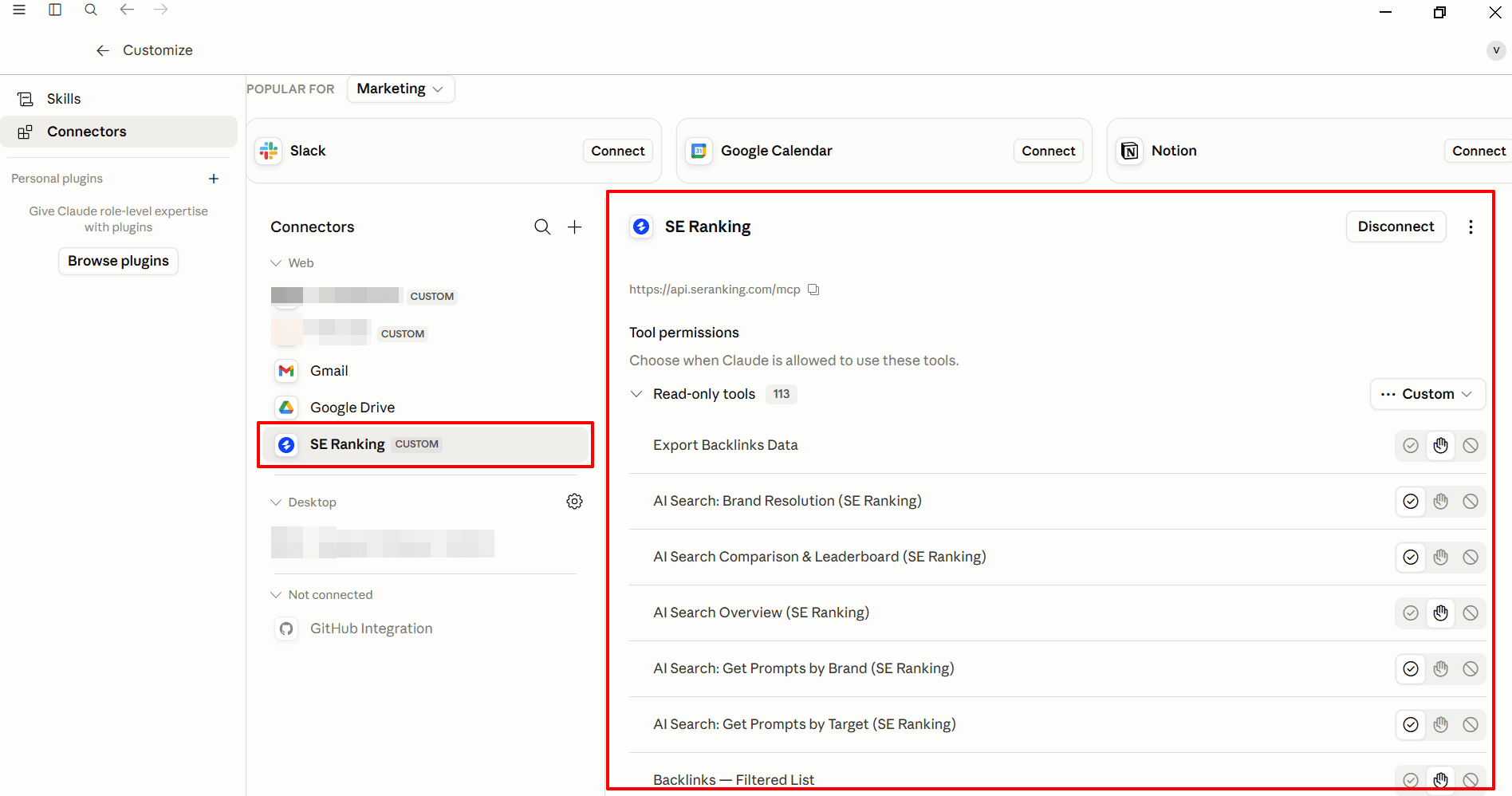Viewport: 1512px width, 796px height.
Task: Require approval for AI Search Overview
Action: pos(1440,613)
